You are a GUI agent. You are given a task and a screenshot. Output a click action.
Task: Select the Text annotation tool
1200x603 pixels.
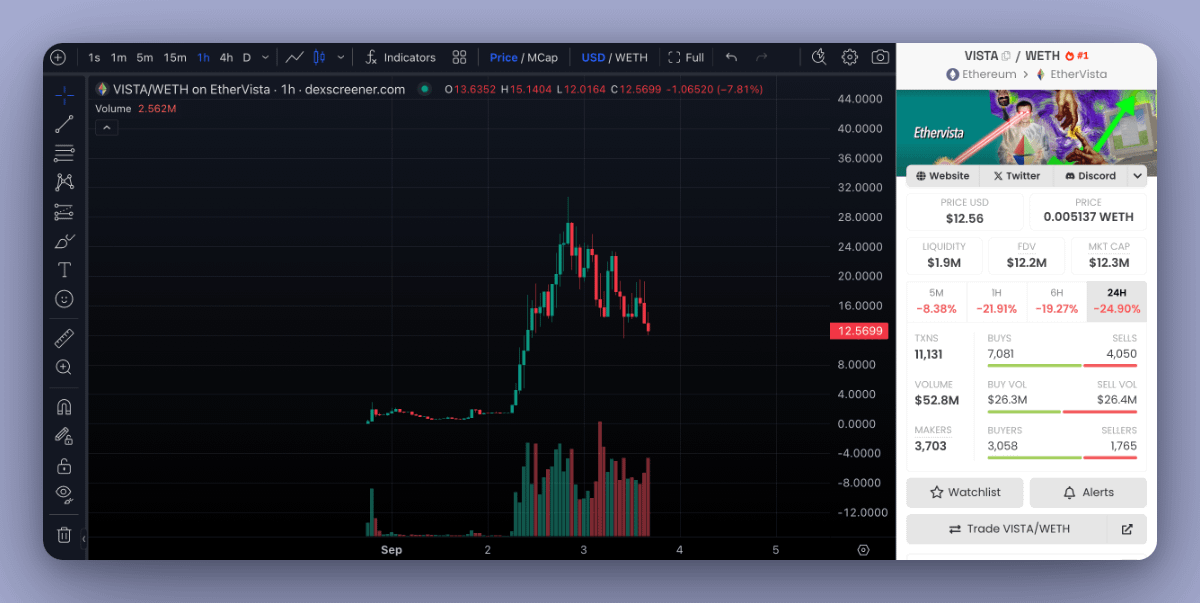[x=64, y=270]
